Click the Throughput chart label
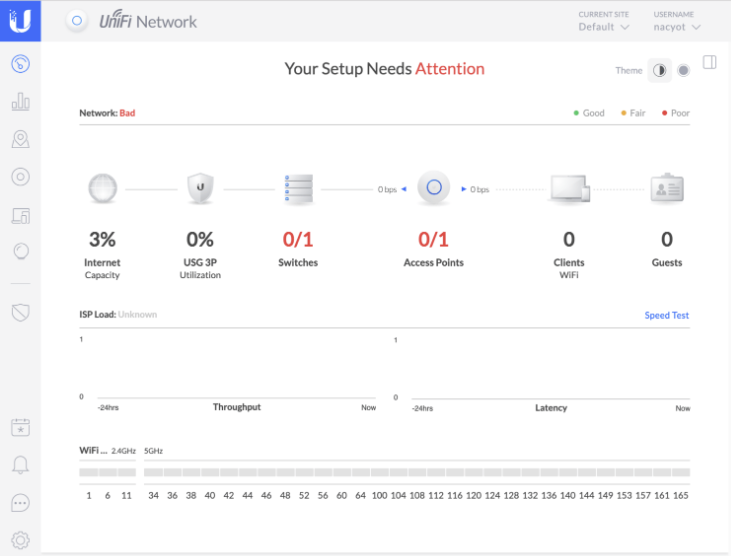 pyautogui.click(x=237, y=407)
